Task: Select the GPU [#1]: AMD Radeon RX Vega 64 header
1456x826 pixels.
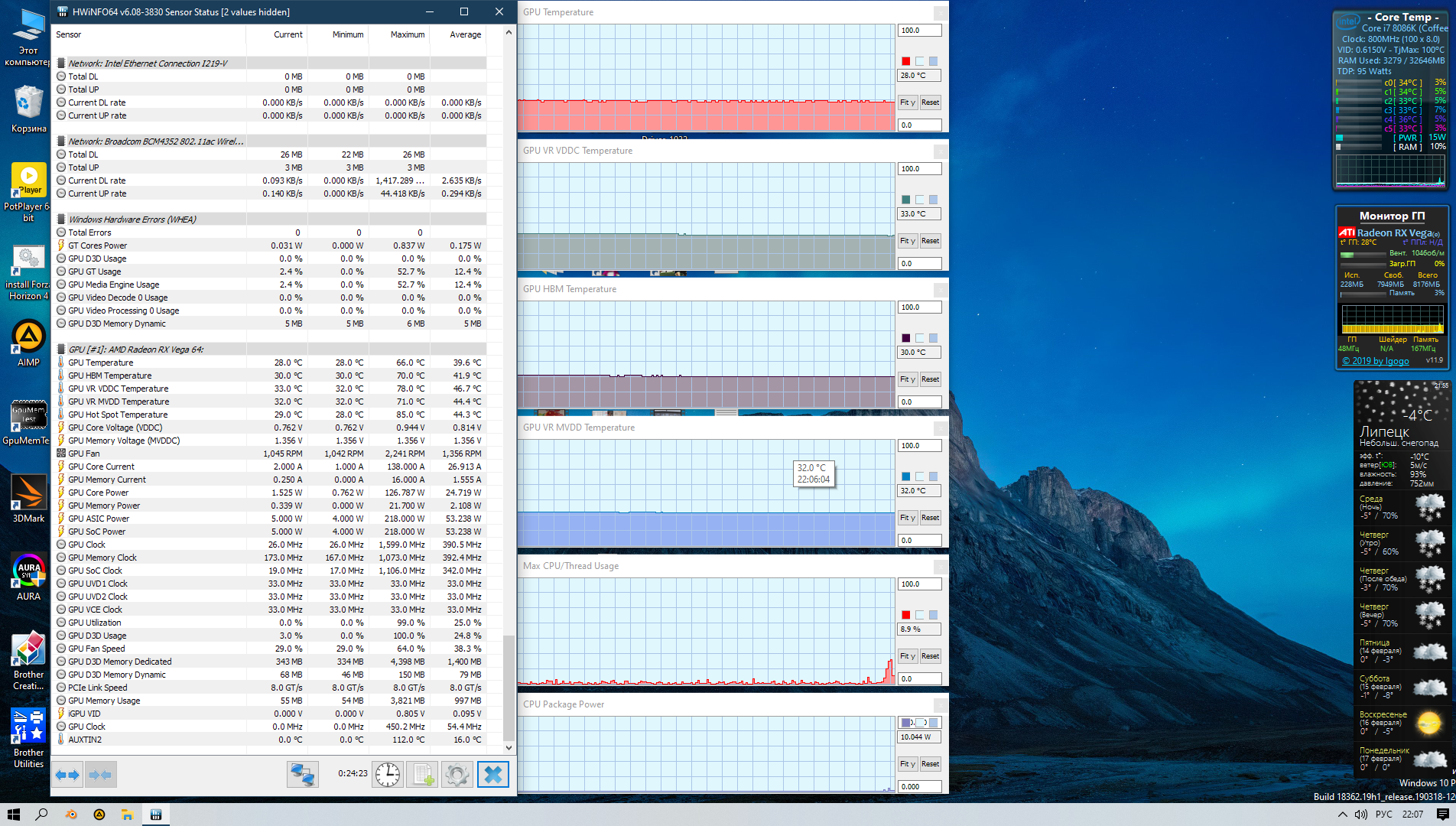Action: point(271,350)
